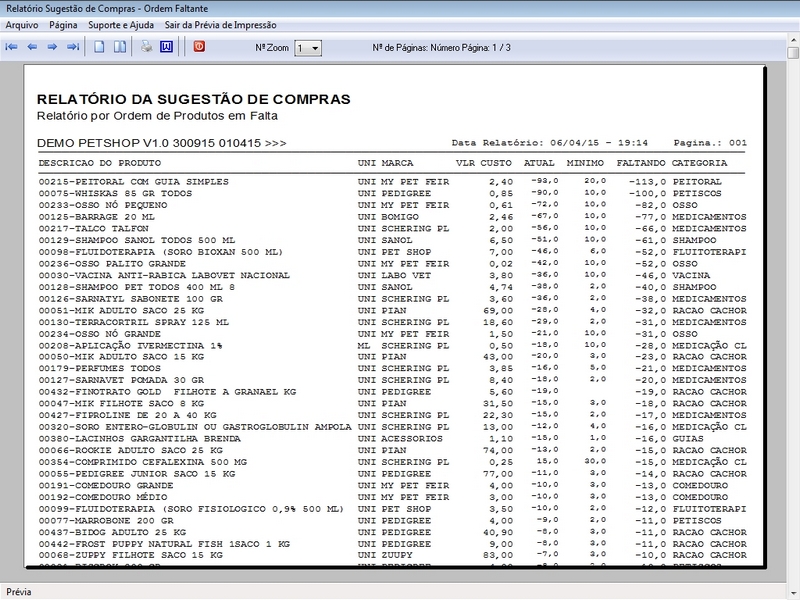Screen dimensions: 800x600
Task: Click the VLR CUSTO column header
Action: pos(484,163)
